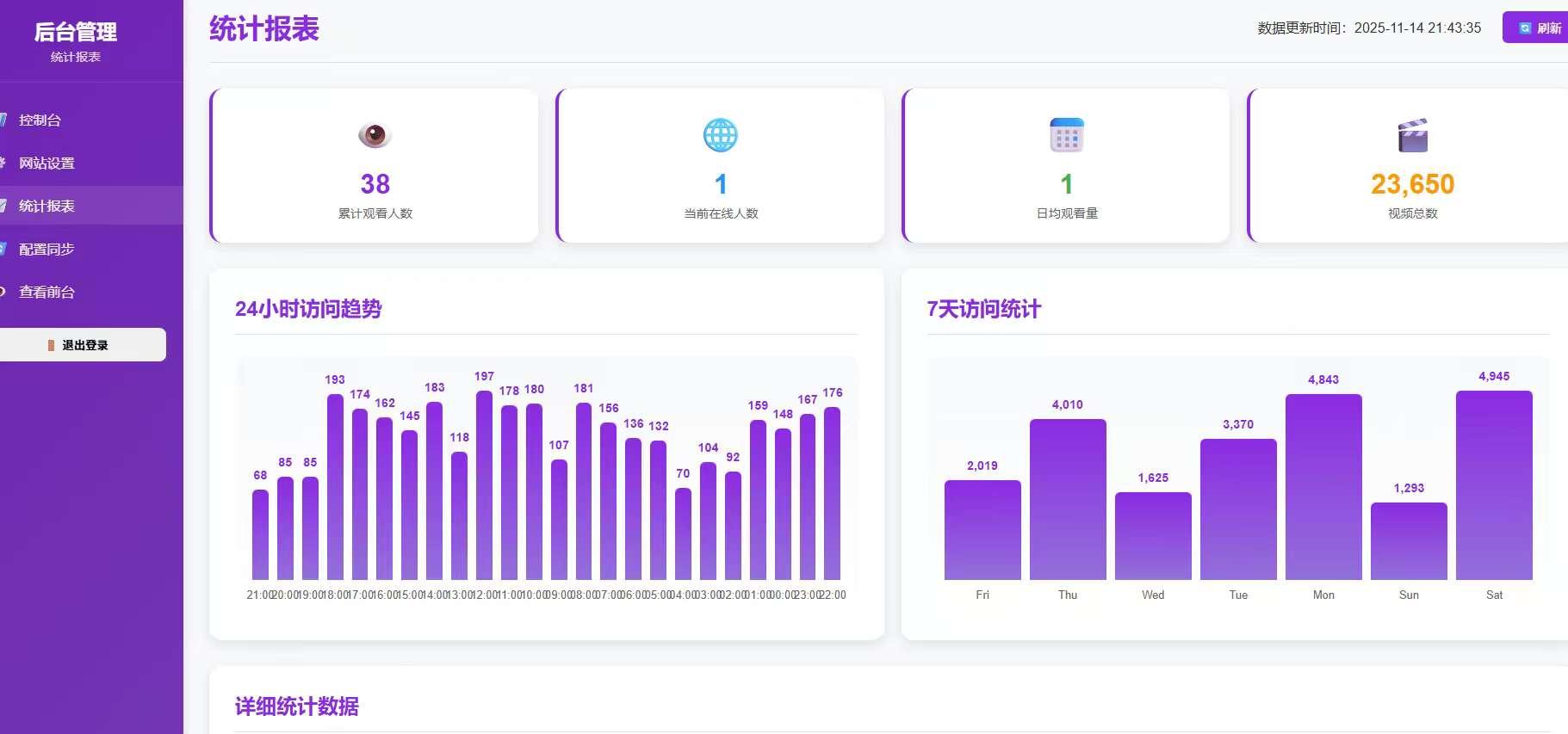
Task: Select 统计报表 sidebar item
Action: [x=46, y=207]
